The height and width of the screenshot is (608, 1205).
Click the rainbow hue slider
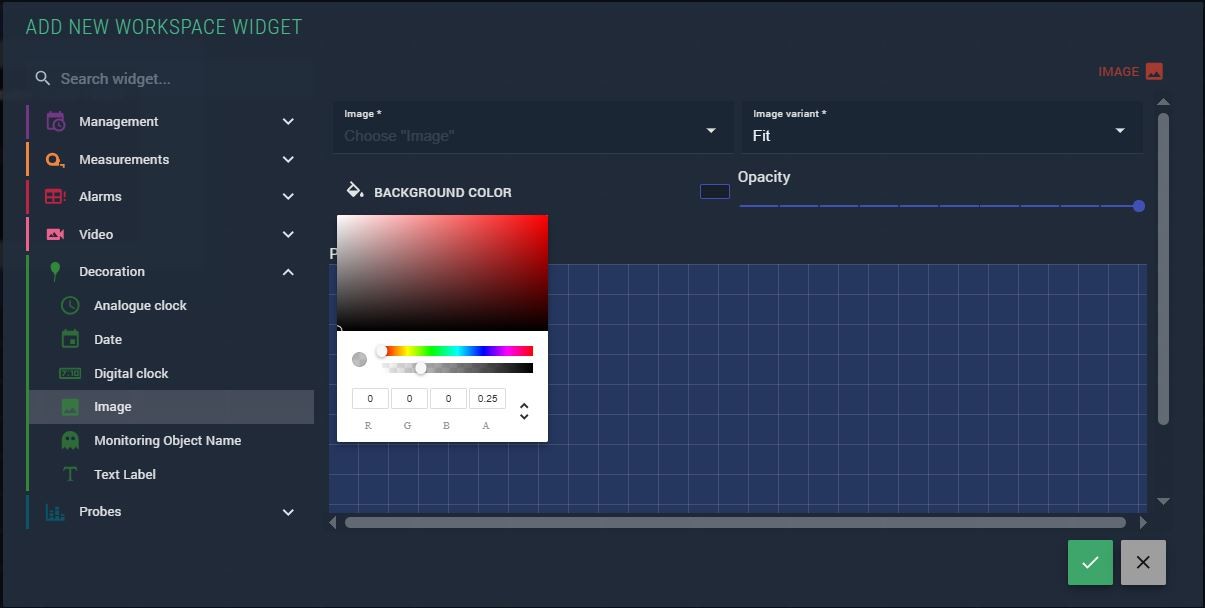click(x=457, y=351)
